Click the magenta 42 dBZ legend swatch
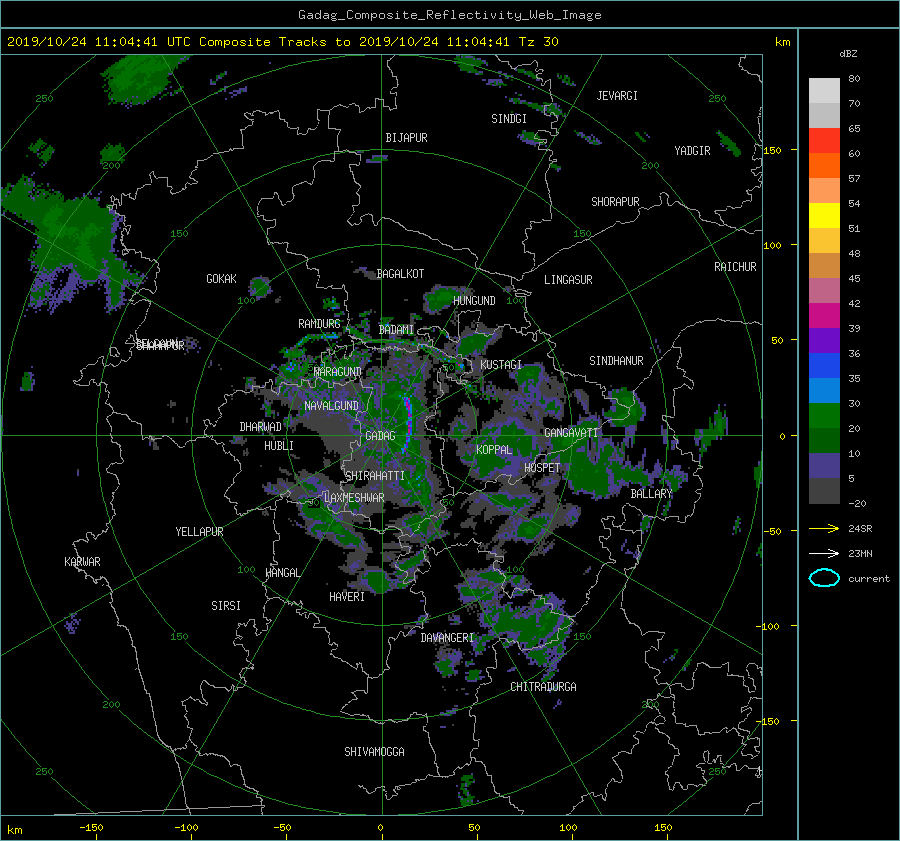Screen dimensions: 900x841 click(x=824, y=315)
